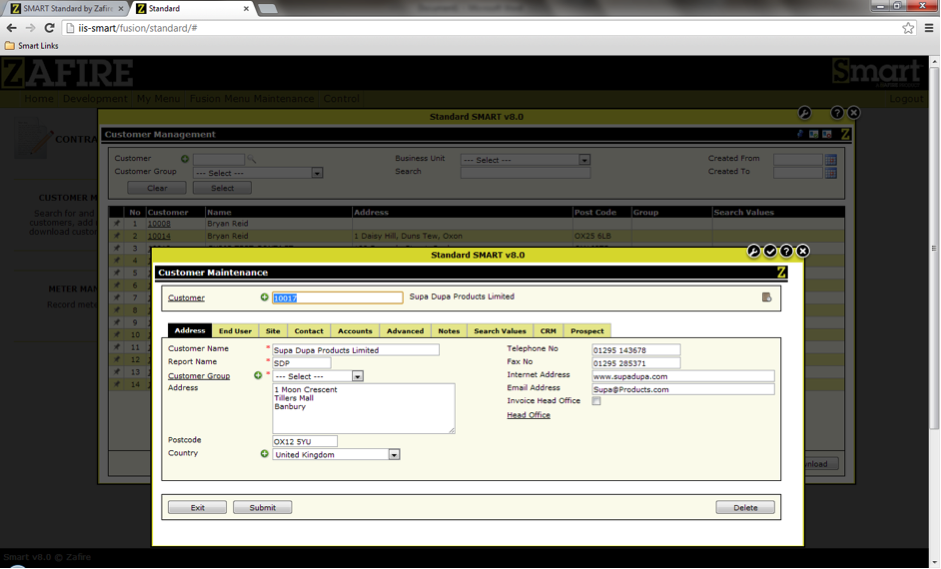Image resolution: width=941 pixels, height=569 pixels.
Task: Click the green add icon beside Country
Action: (264, 454)
